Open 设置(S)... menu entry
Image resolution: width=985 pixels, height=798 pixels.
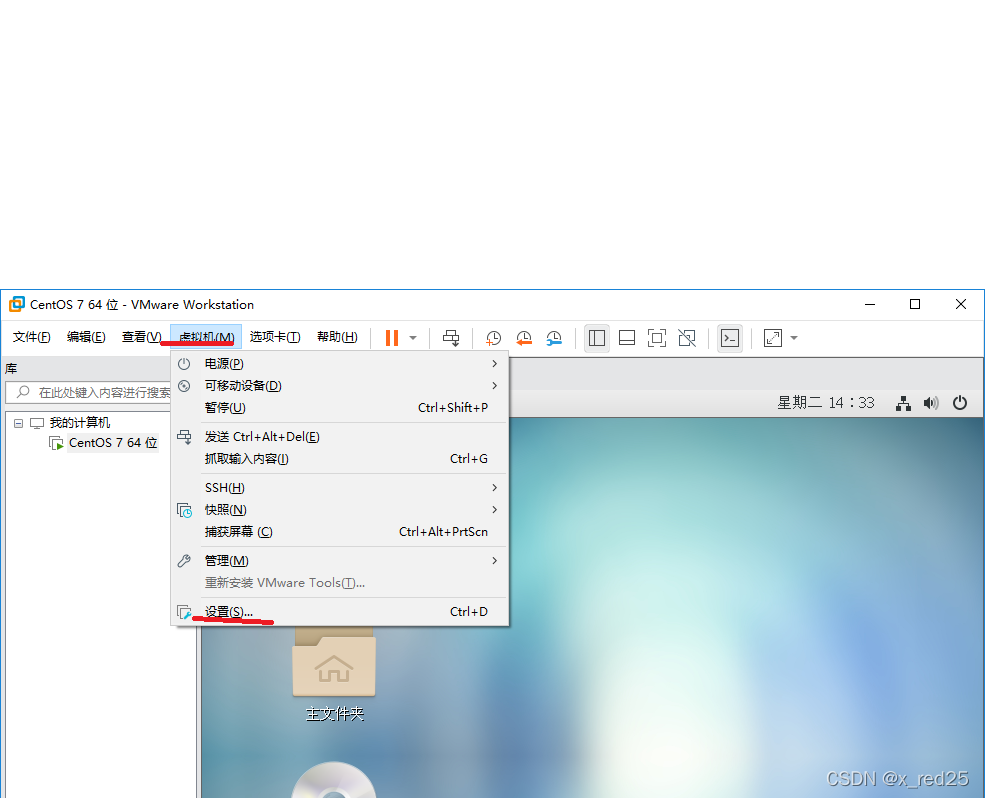pos(339,611)
